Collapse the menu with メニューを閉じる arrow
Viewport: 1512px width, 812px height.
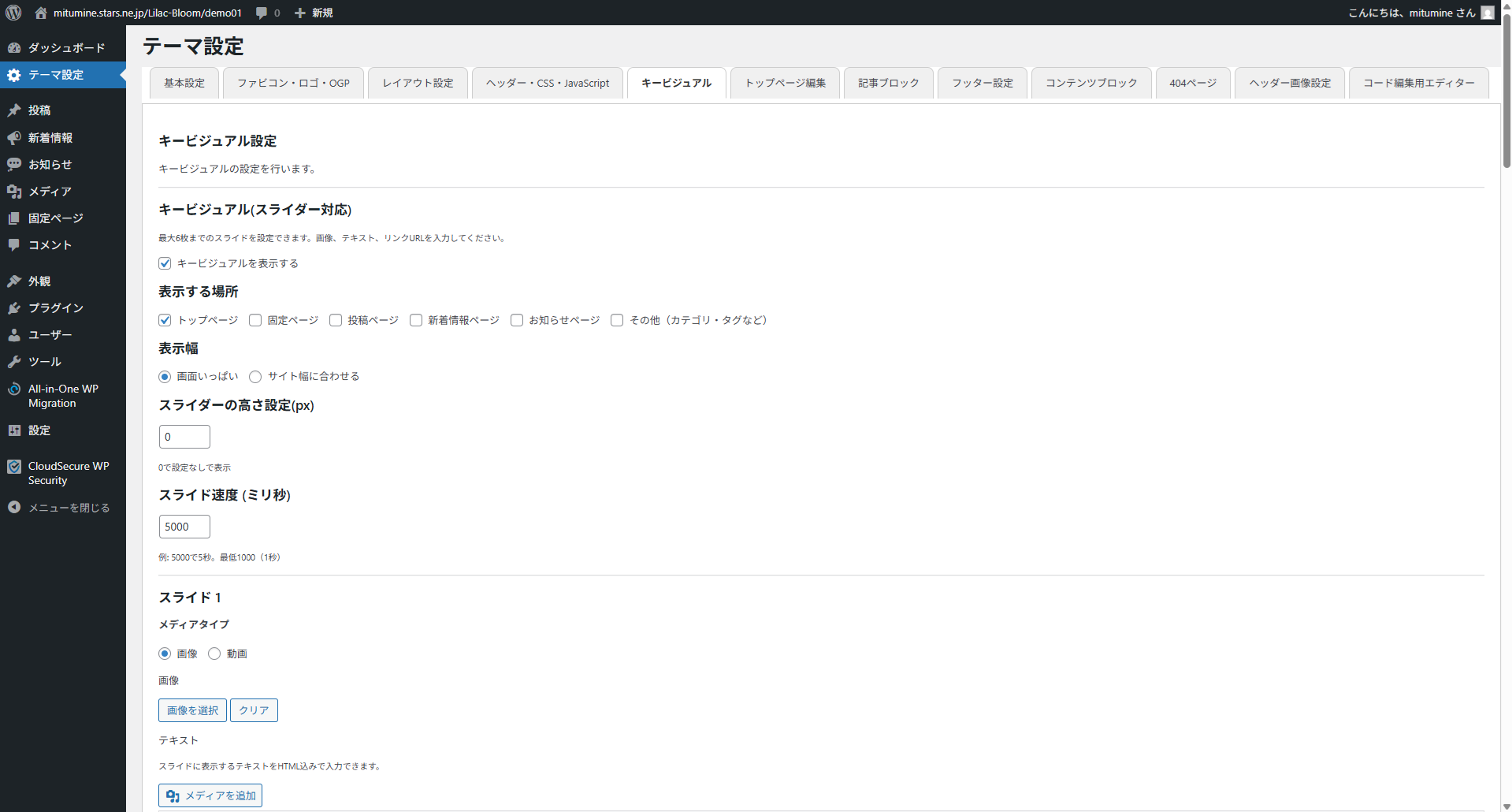pyautogui.click(x=14, y=508)
